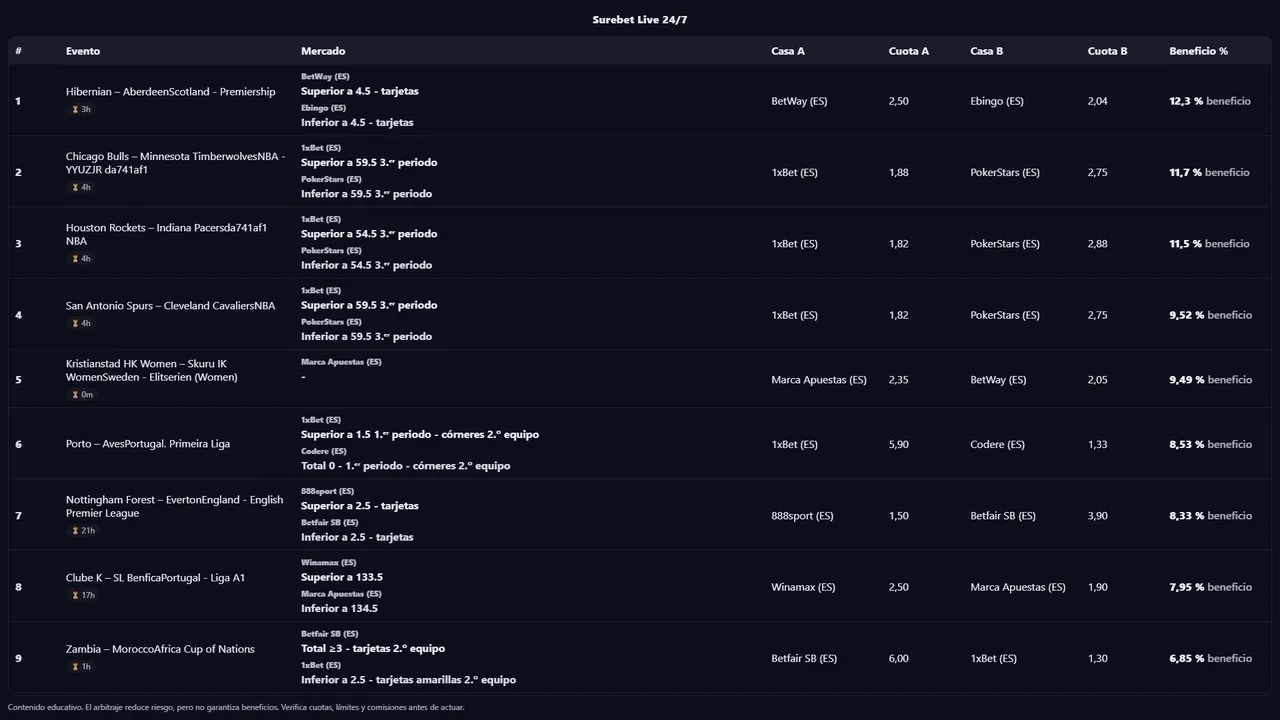This screenshot has height=720, width=1280.
Task: Click the Cuota A column header
Action: [908, 51]
